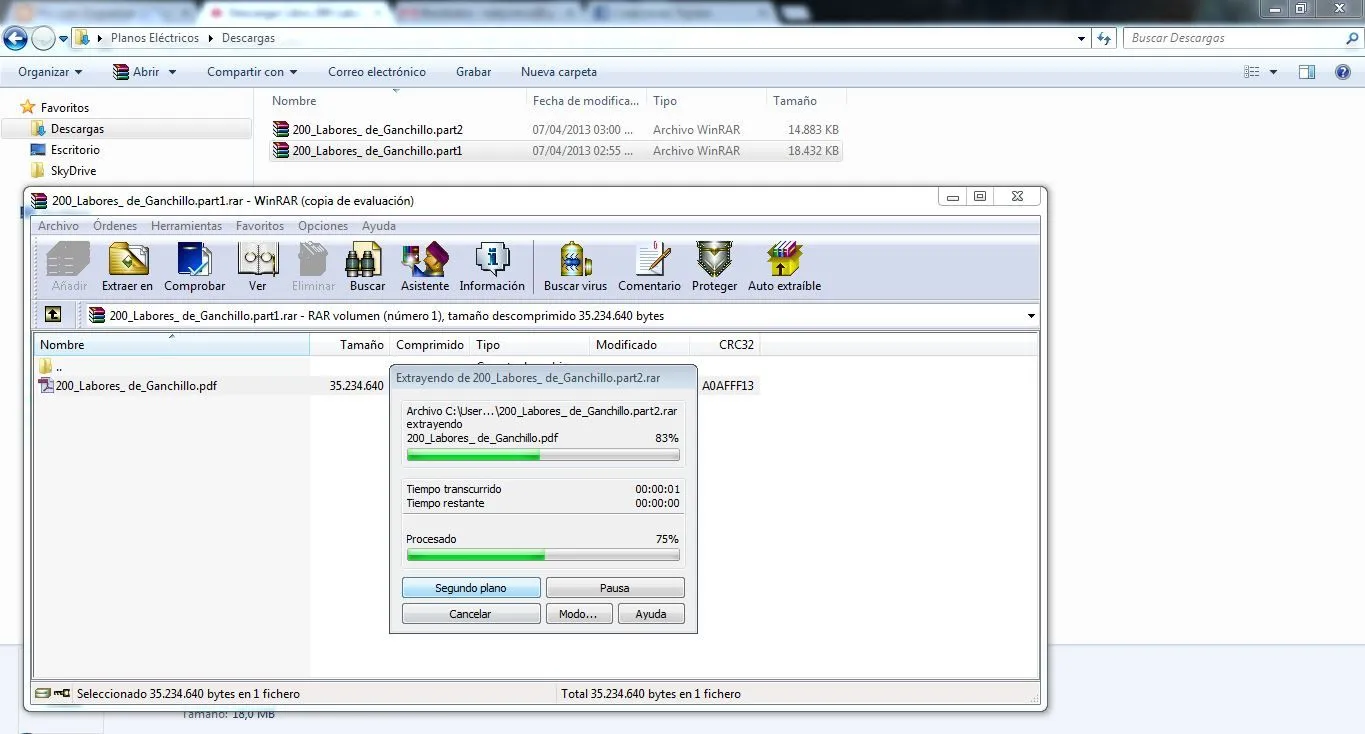The height and width of the screenshot is (734, 1365).
Task: Open the Explorer address bar history dropdown
Action: click(1082, 38)
